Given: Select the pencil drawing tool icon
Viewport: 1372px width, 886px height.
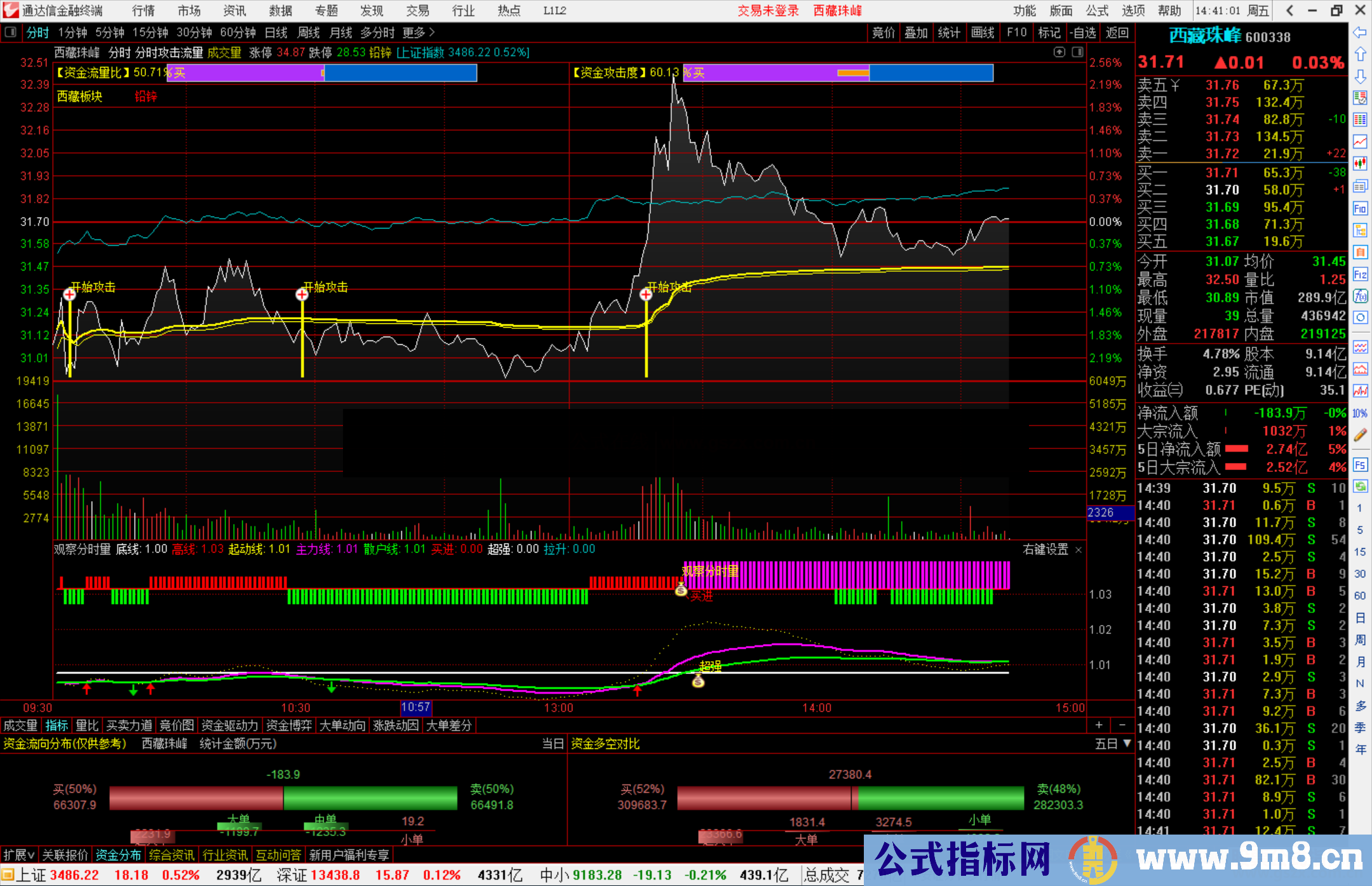Looking at the screenshot, I should pyautogui.click(x=1360, y=435).
